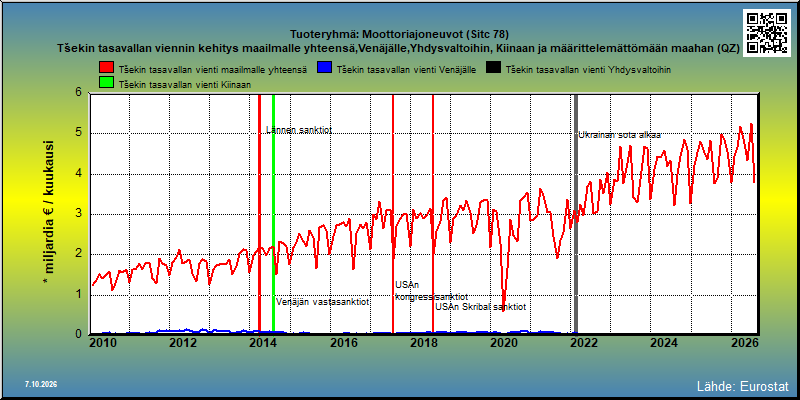Image resolution: width=800 pixels, height=400 pixels.
Task: Click the 'USAn Skribal sanktiot' annotation label
Action: [x=480, y=307]
